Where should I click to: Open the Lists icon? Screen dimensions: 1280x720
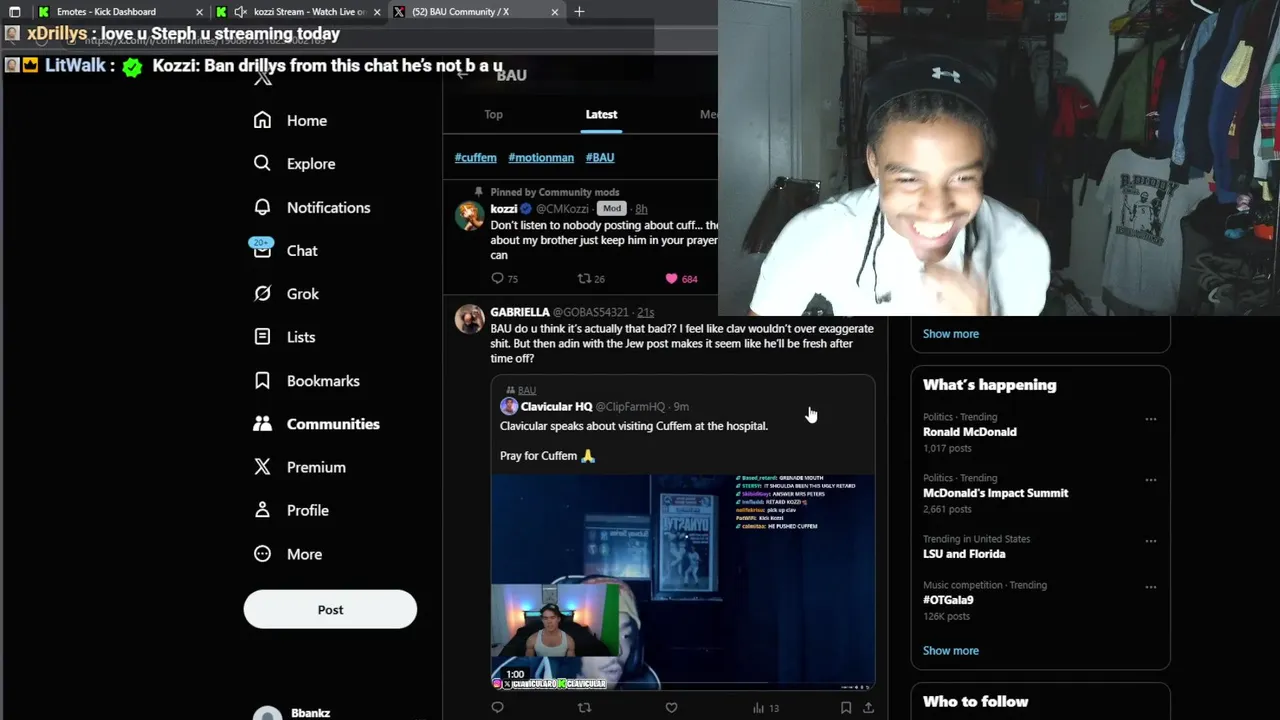pyautogui.click(x=262, y=337)
